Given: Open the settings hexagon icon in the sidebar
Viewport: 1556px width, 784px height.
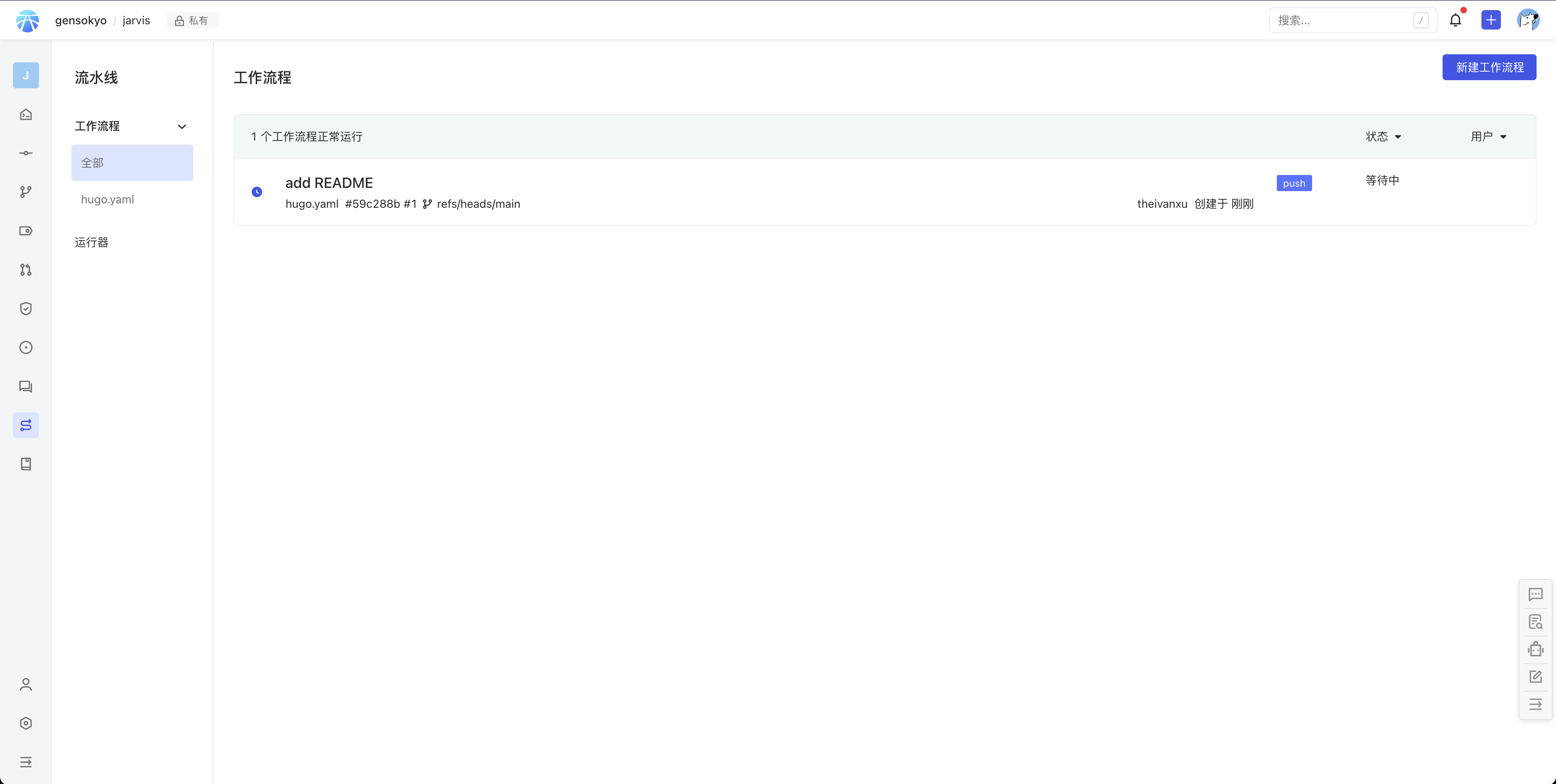Looking at the screenshot, I should pyautogui.click(x=26, y=723).
